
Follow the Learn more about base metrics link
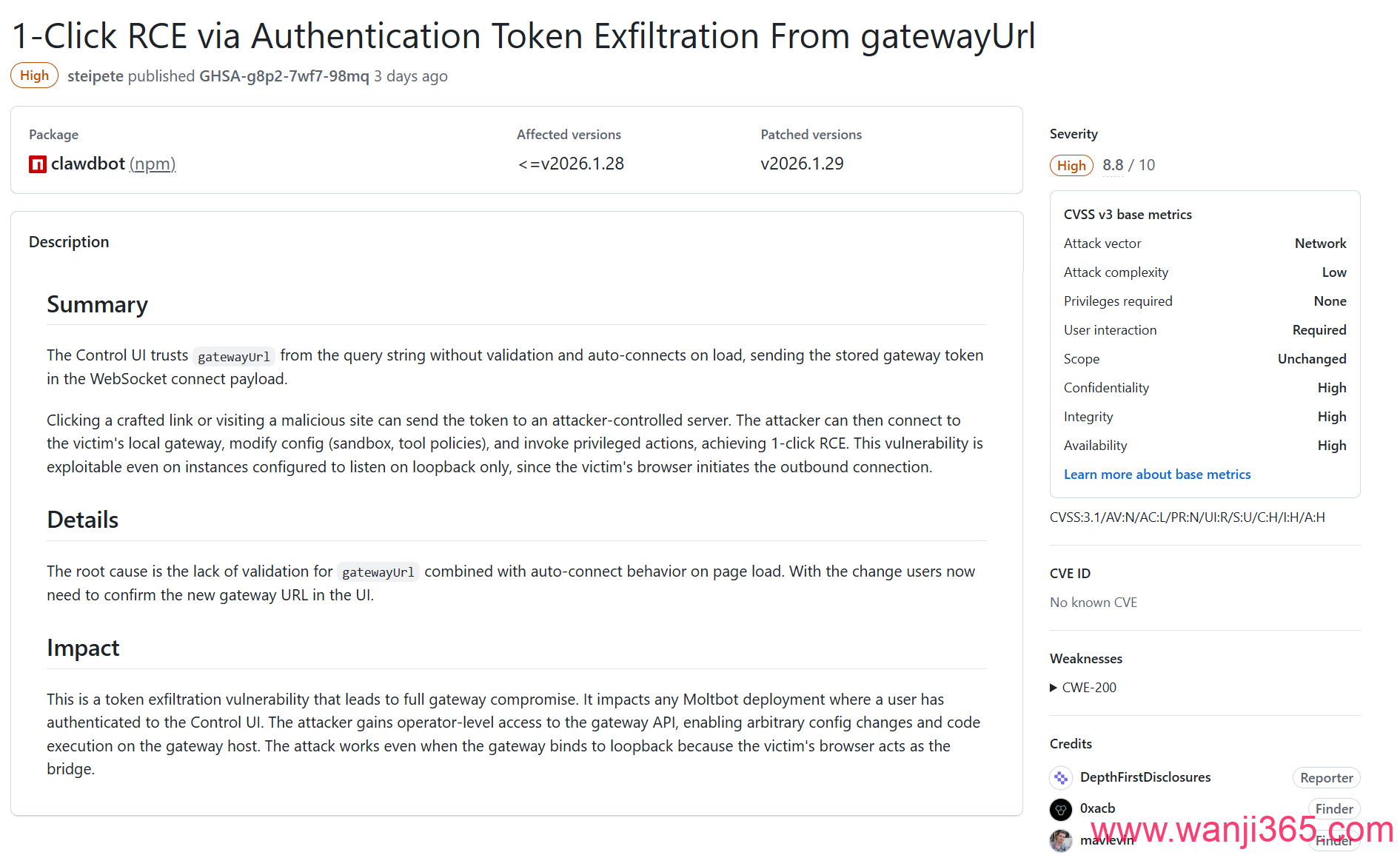click(1156, 474)
